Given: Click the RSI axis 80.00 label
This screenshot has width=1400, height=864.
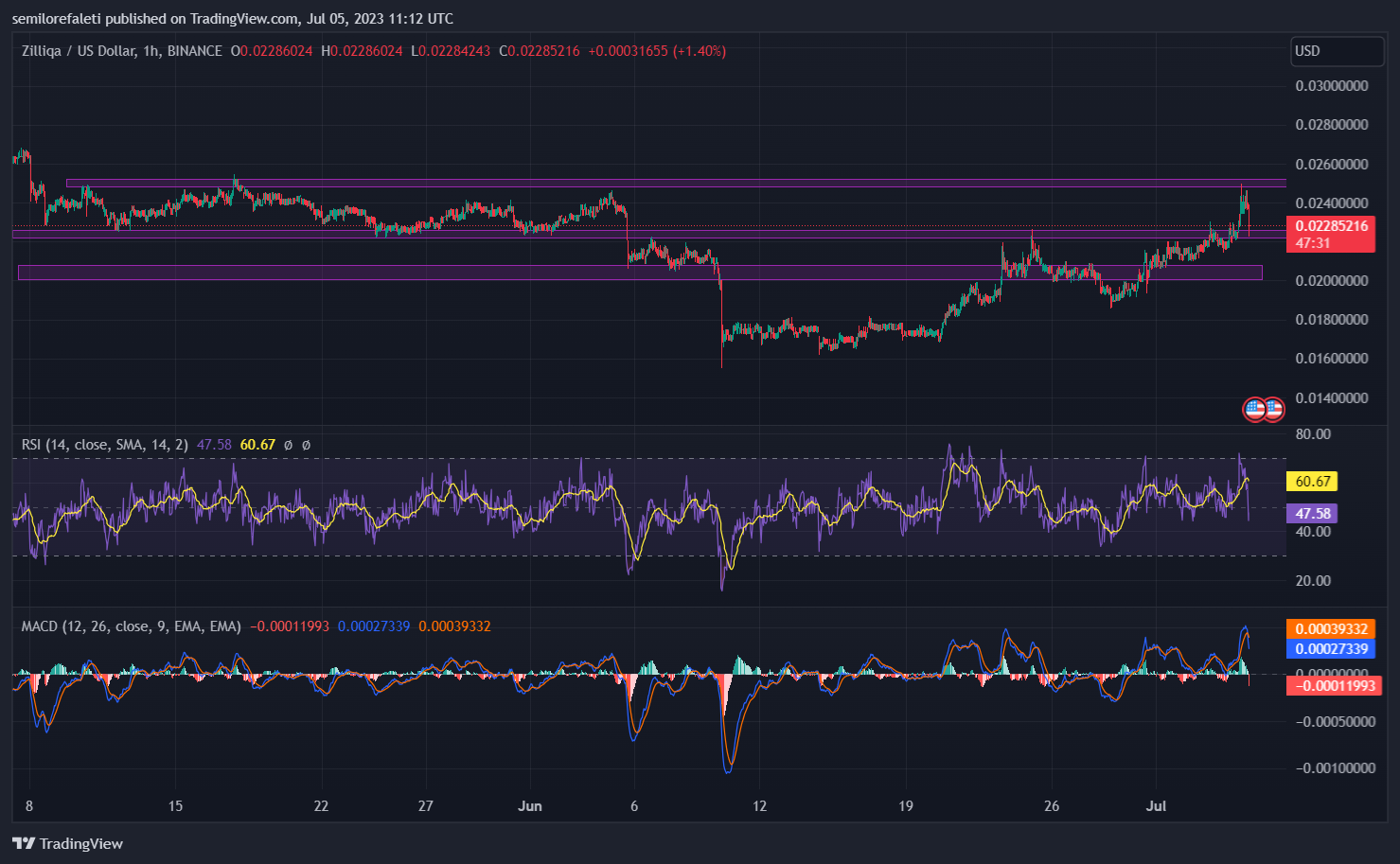Looking at the screenshot, I should tap(1313, 434).
